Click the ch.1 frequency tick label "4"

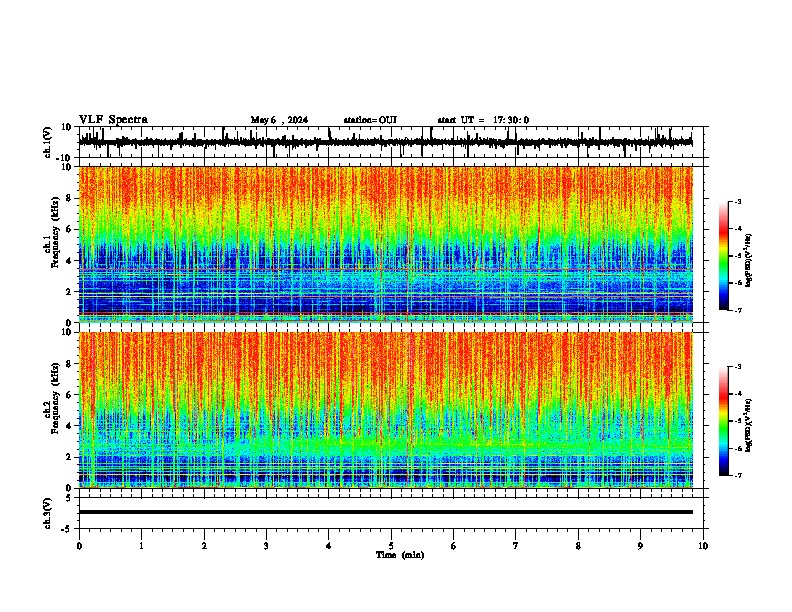(x=71, y=261)
